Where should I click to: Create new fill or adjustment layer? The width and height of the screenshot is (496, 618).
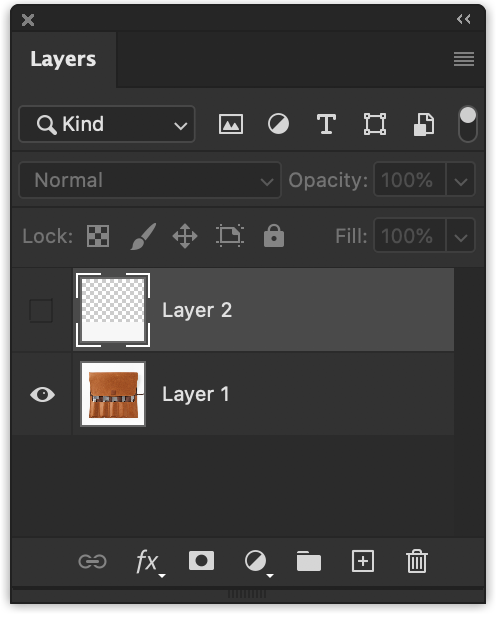click(x=258, y=563)
